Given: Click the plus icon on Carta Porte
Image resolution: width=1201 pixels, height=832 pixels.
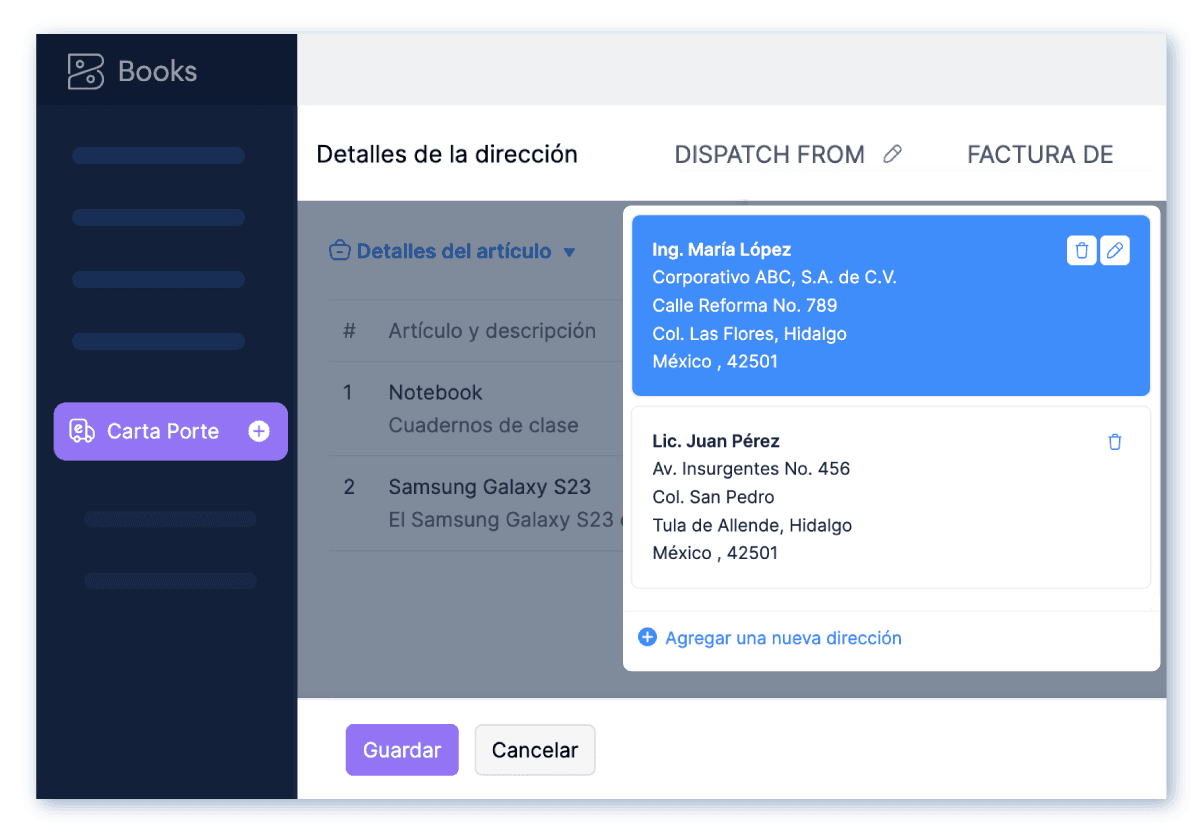Looking at the screenshot, I should pyautogui.click(x=258, y=431).
